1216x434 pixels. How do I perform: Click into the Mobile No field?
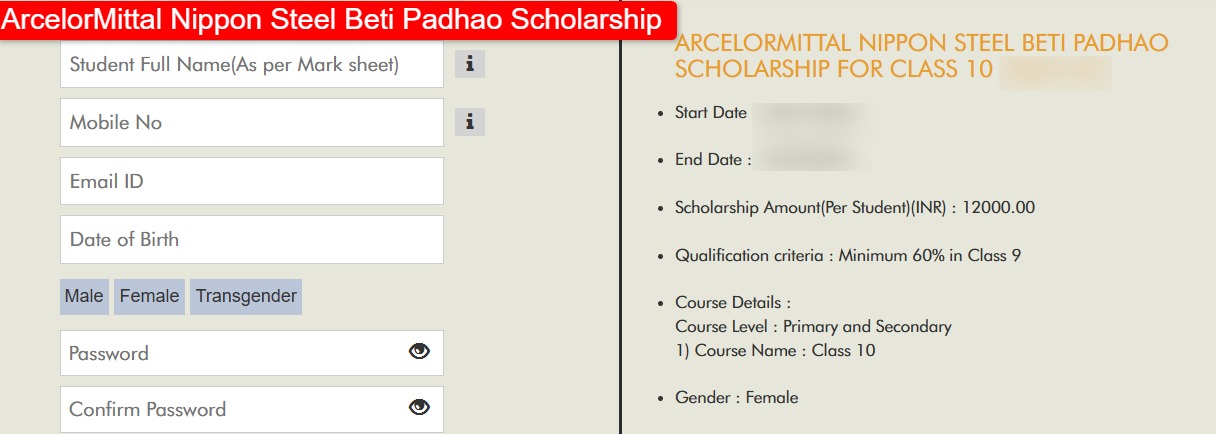coord(250,123)
